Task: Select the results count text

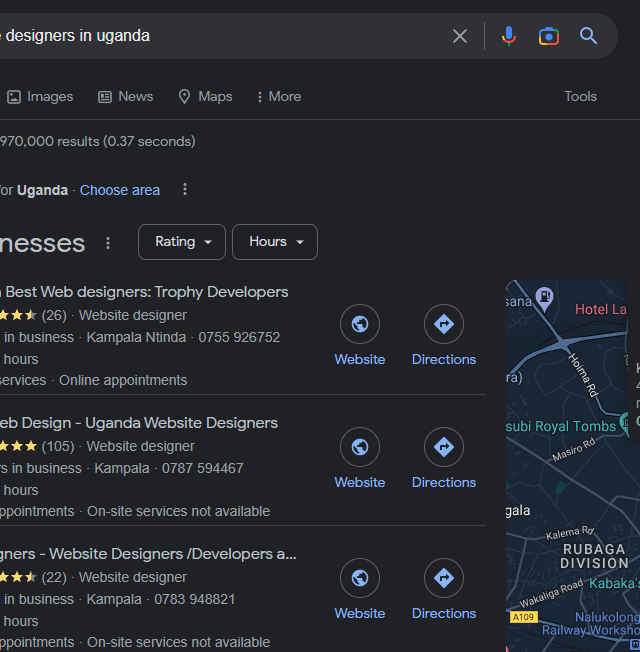Action: 98,141
